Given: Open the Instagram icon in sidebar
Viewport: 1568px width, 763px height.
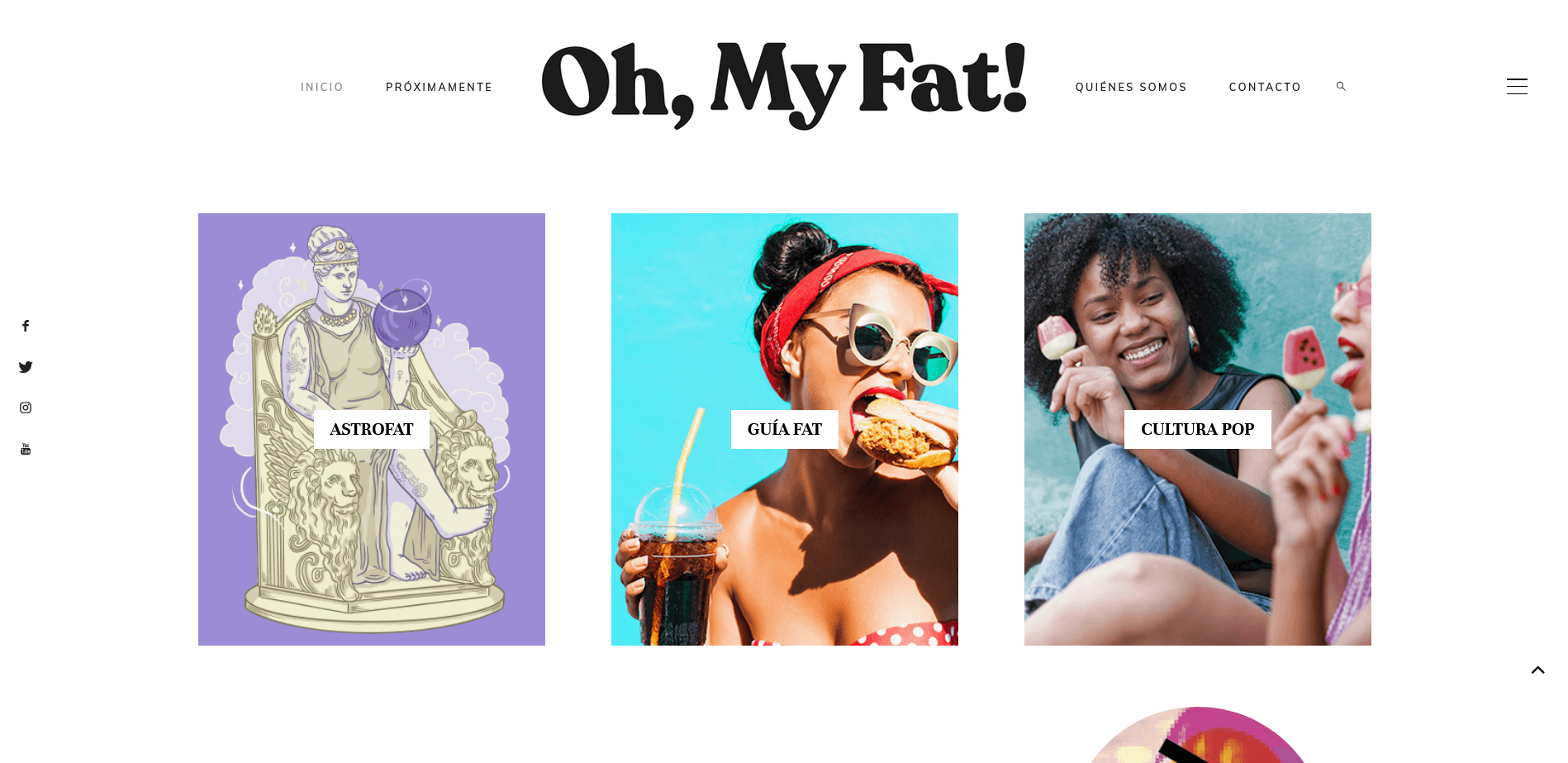Looking at the screenshot, I should pyautogui.click(x=26, y=408).
